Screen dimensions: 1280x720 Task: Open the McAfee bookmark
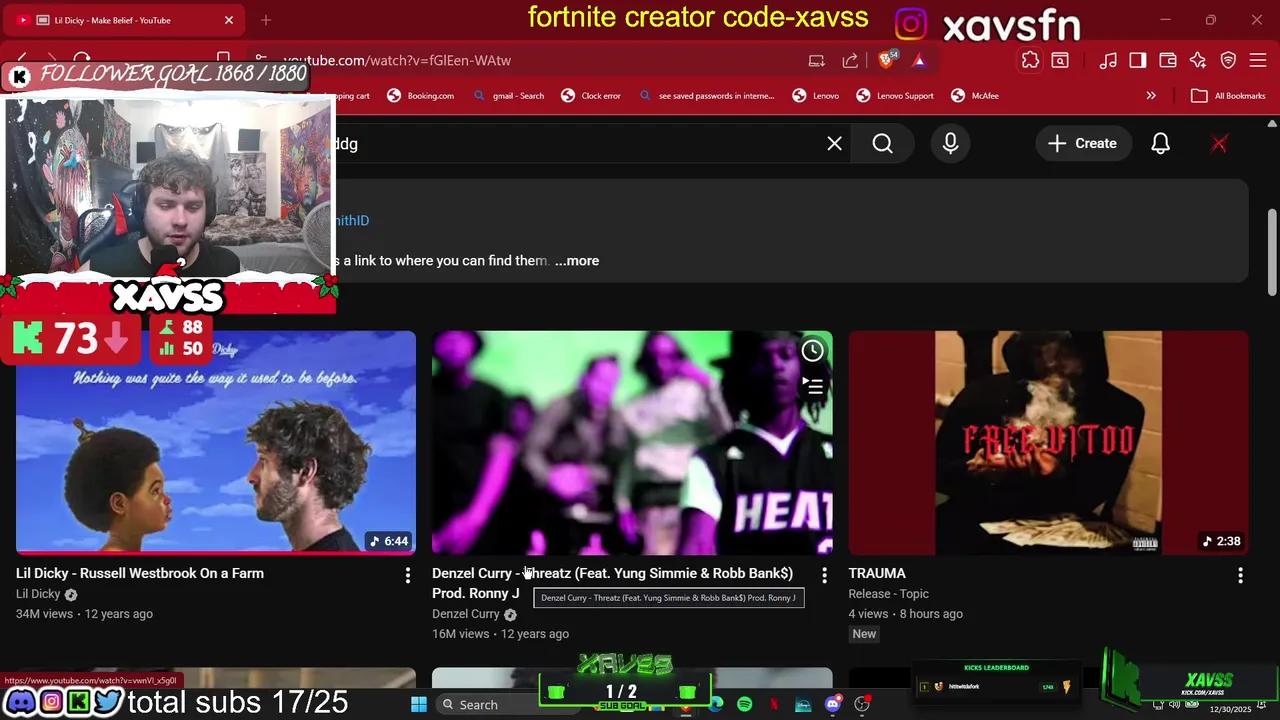[975, 96]
